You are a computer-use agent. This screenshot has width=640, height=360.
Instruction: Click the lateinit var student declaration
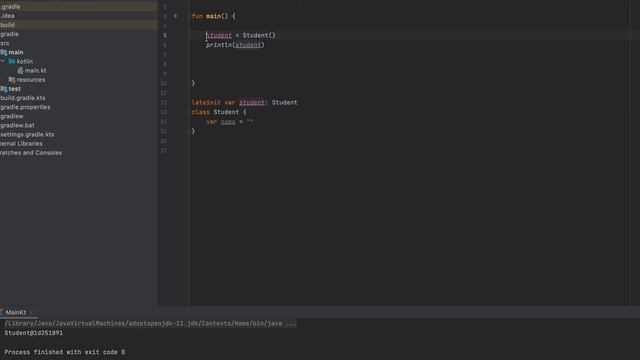244,102
